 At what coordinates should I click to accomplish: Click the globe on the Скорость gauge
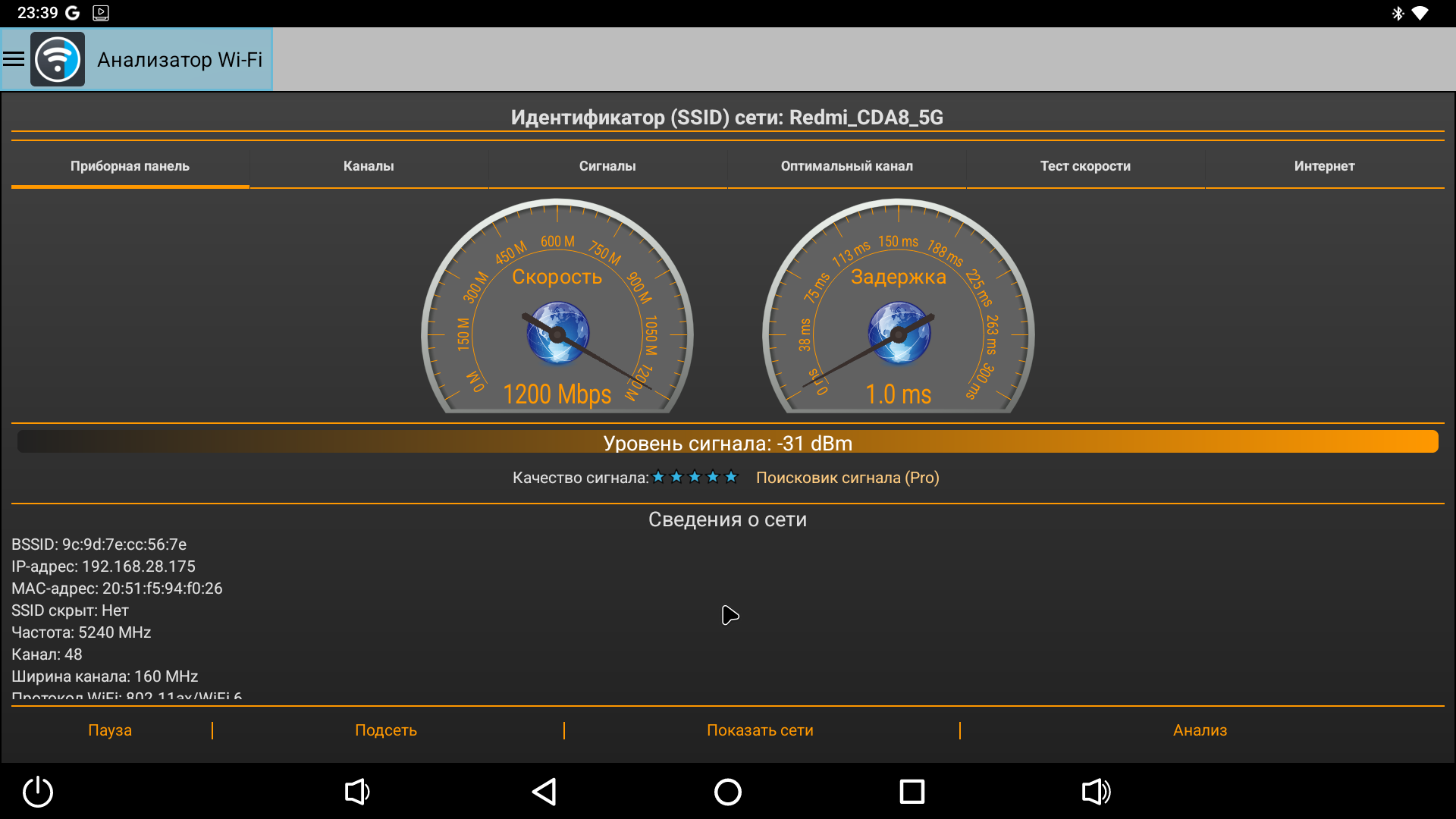click(x=558, y=333)
